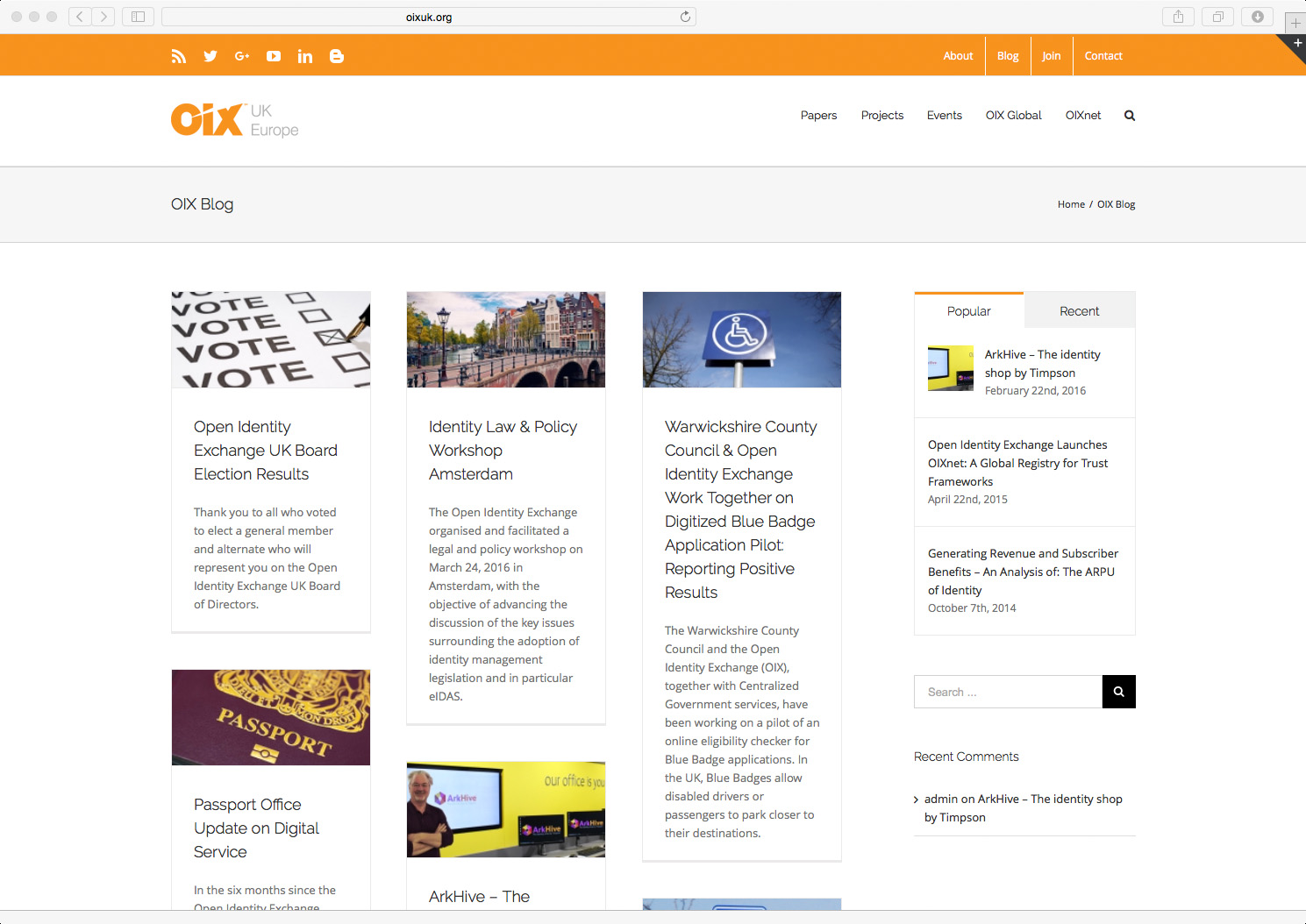
Task: Open the Projects menu item
Action: pyautogui.click(x=881, y=116)
